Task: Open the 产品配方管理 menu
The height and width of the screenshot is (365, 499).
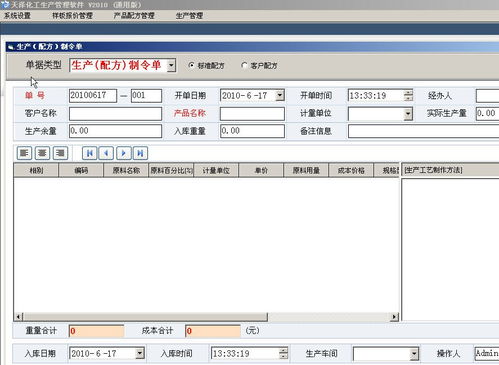Action: 134,16
